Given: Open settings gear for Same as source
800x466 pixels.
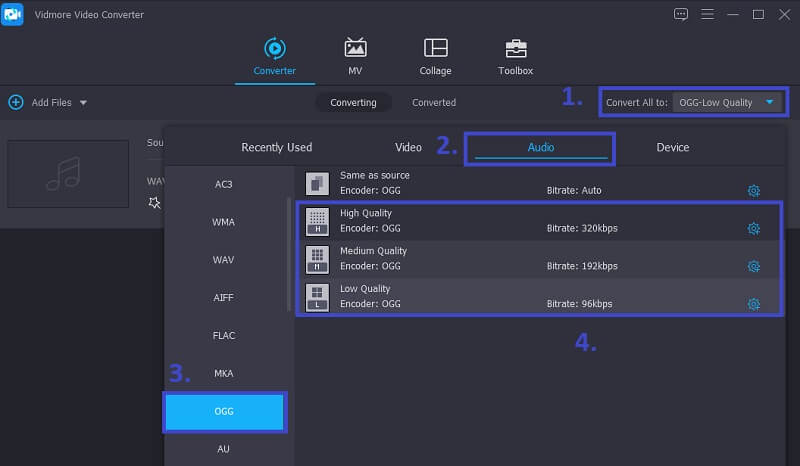Looking at the screenshot, I should pyautogui.click(x=754, y=190).
